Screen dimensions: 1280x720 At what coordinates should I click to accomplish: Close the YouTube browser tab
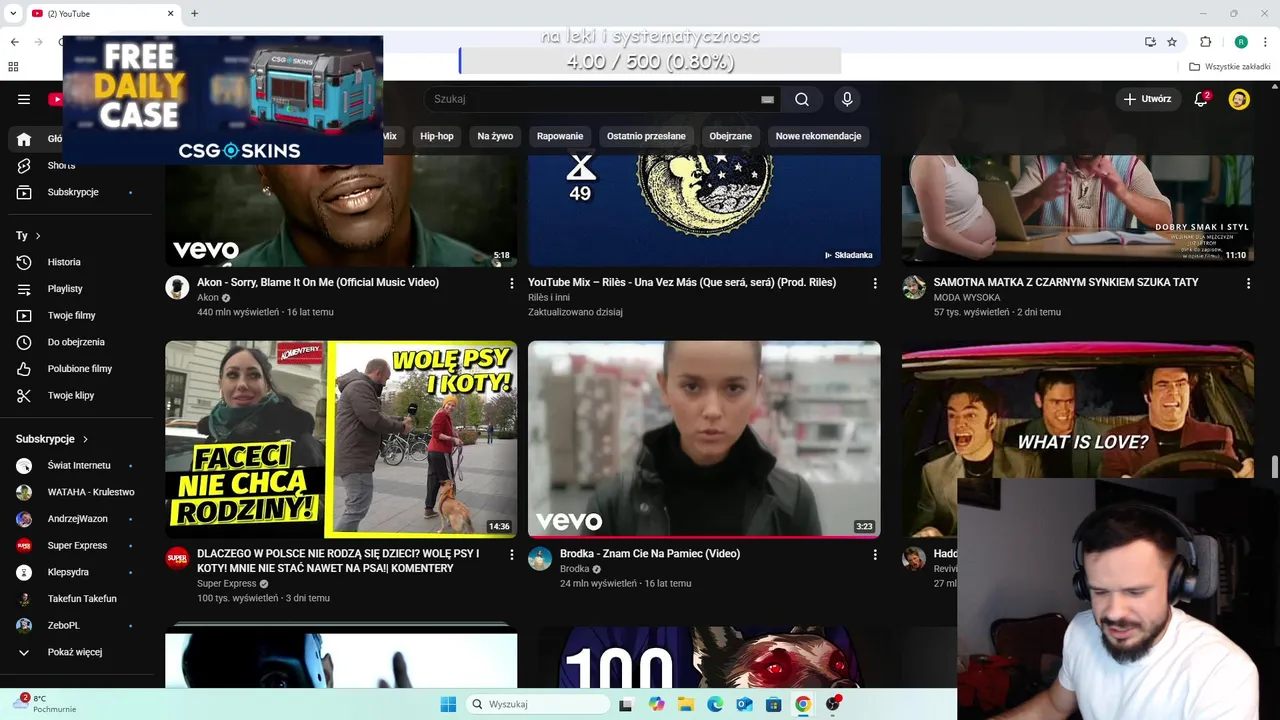[170, 13]
